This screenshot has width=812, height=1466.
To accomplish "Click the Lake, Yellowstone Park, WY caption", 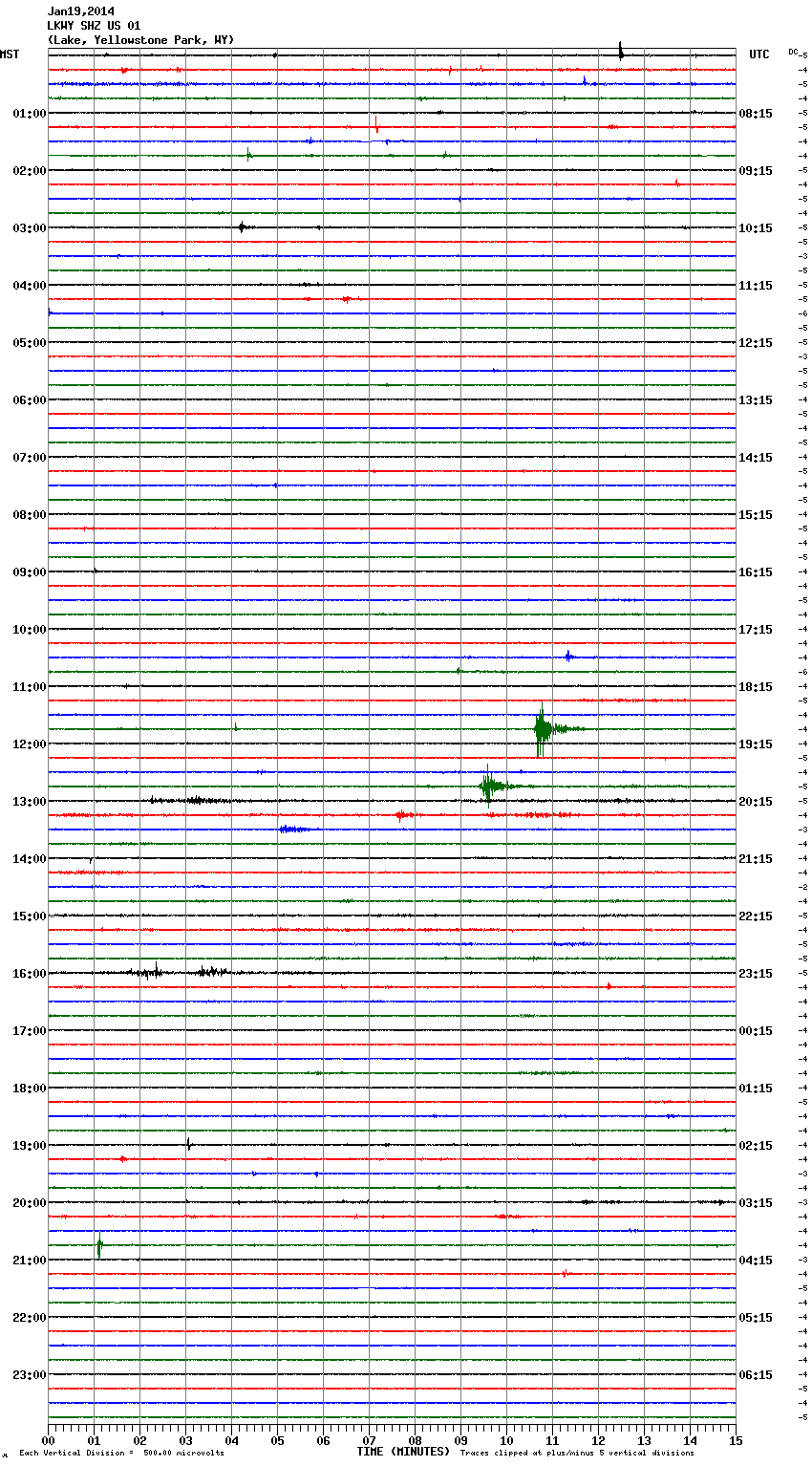I will tap(140, 40).
